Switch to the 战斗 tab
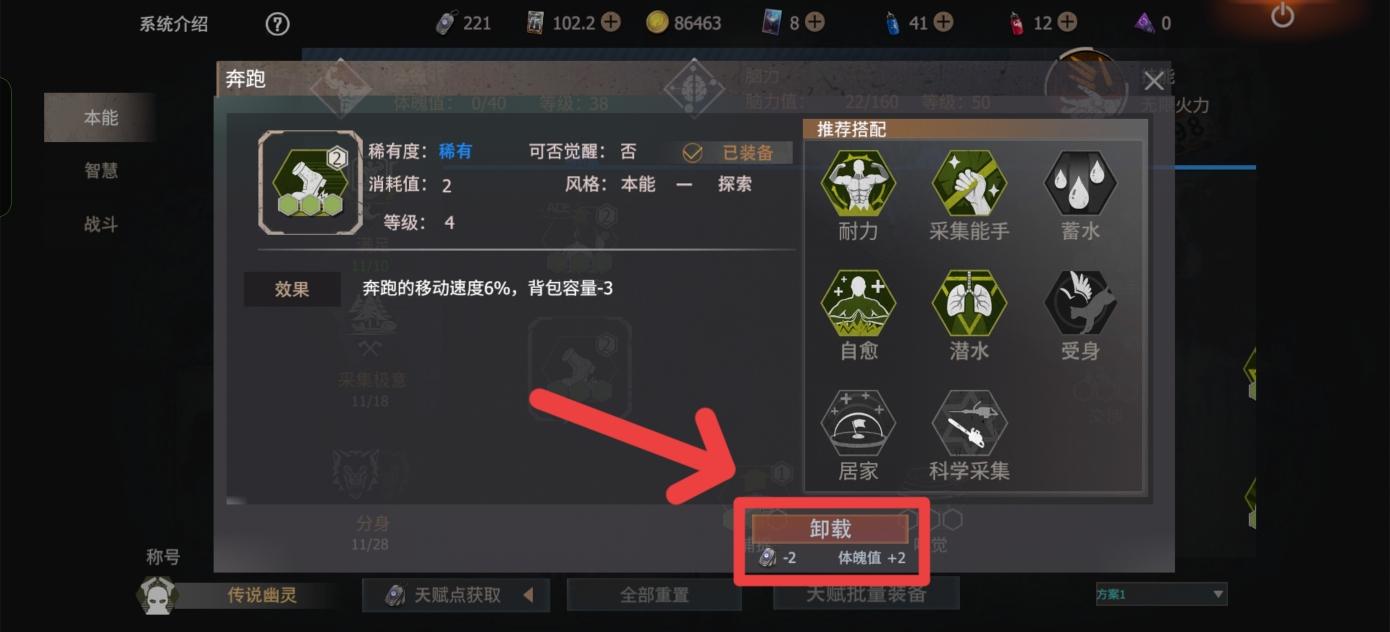 pos(100,225)
